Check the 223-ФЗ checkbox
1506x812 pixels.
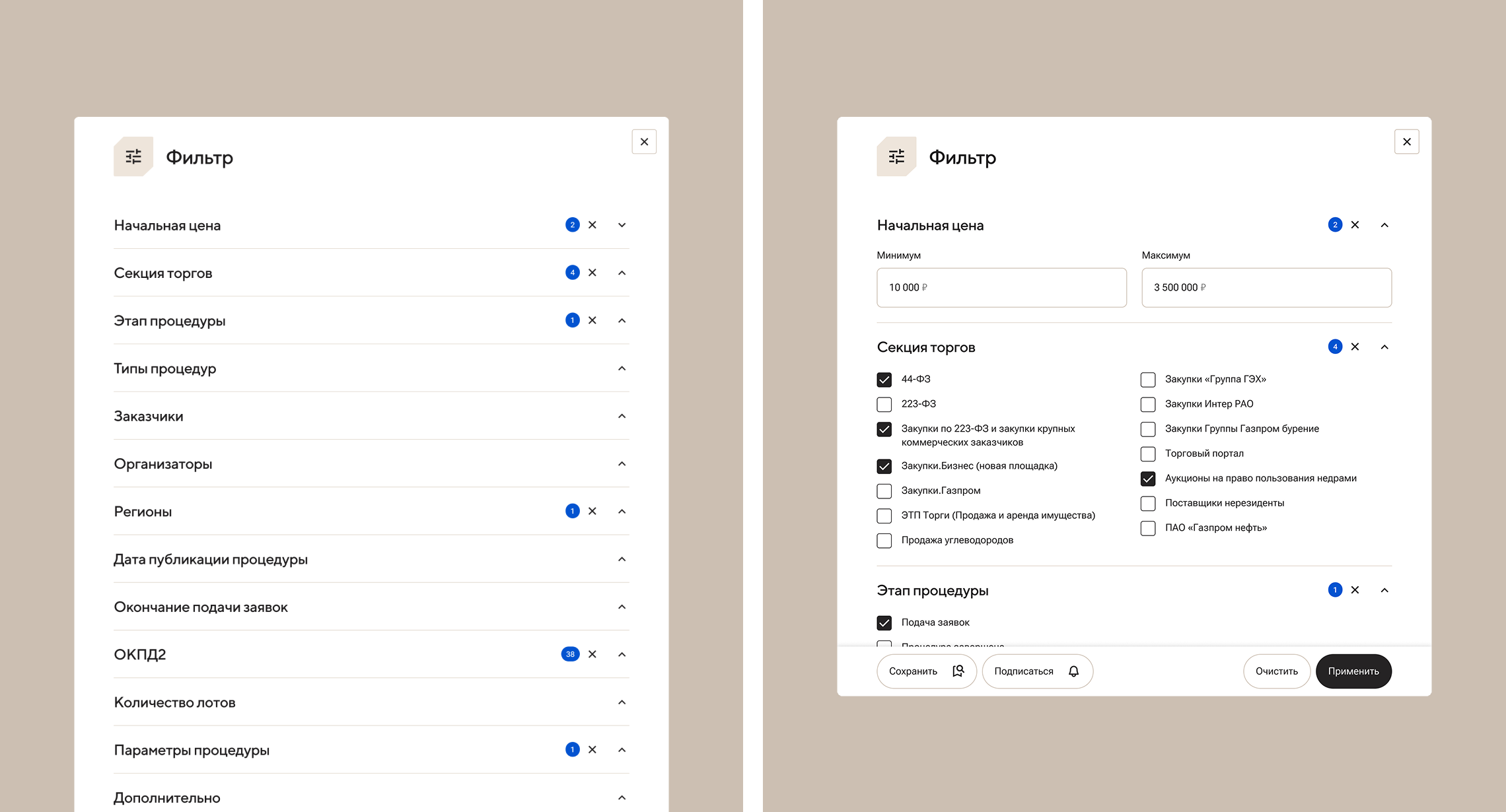(884, 404)
